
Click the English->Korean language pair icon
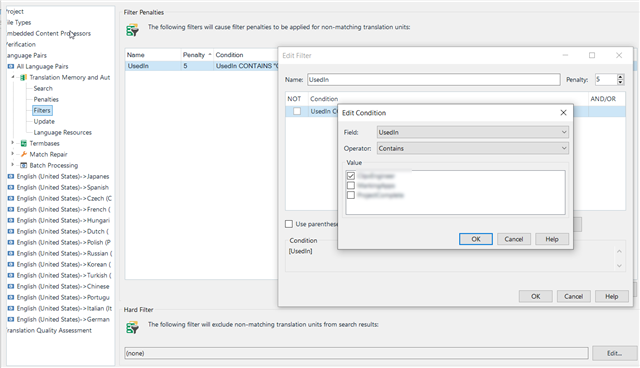[x=11, y=264]
